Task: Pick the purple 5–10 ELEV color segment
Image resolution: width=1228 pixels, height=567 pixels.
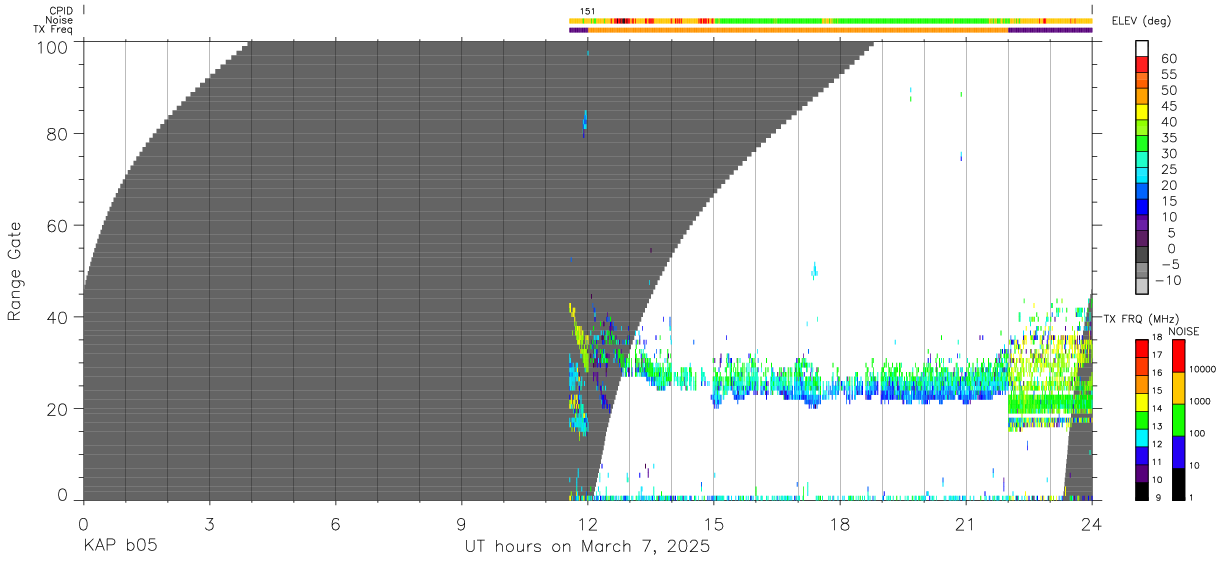Action: [1144, 224]
